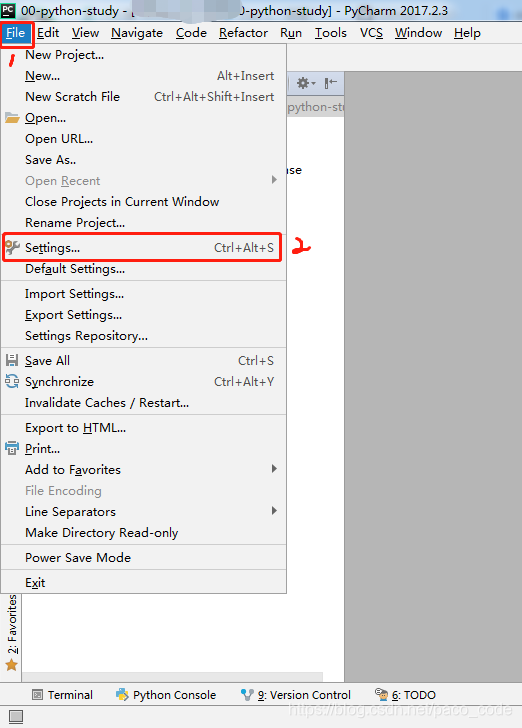Open the Help menu
Screen dimensions: 522x728
[467, 33]
